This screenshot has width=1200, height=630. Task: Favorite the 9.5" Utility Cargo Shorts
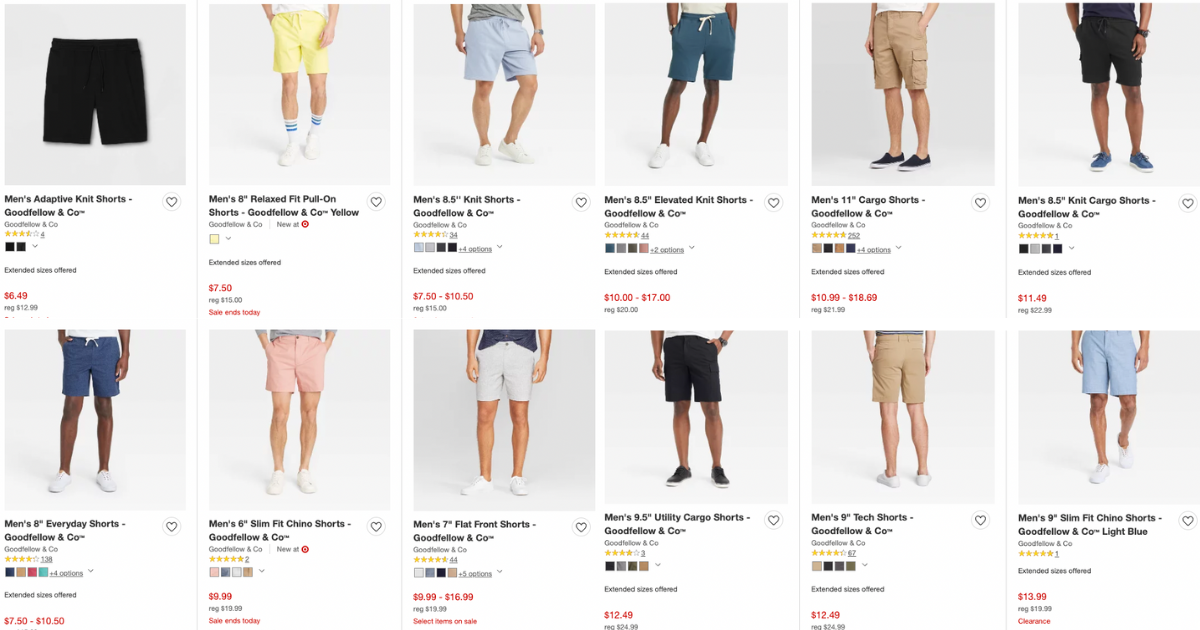point(773,520)
